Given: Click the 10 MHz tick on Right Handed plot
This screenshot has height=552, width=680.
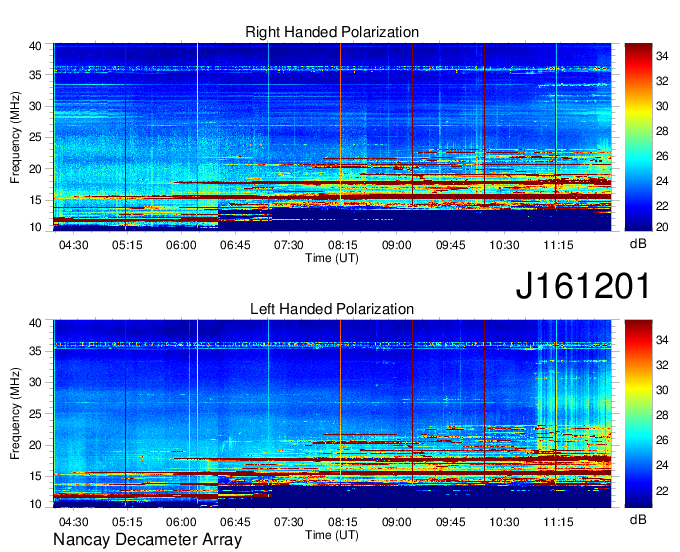Looking at the screenshot, I should [35, 227].
